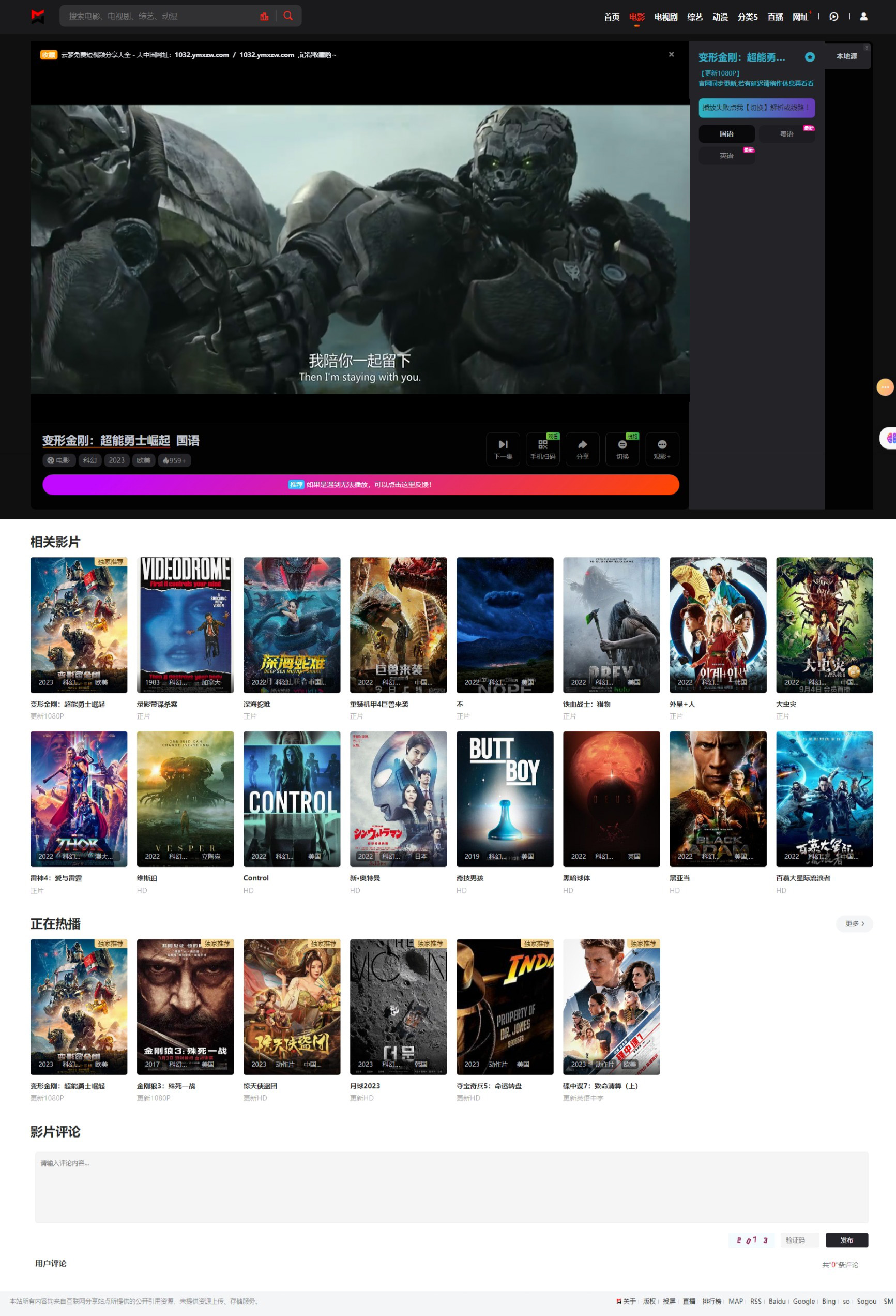
Task: Click the 959+ popularity flame tag
Action: (174, 460)
